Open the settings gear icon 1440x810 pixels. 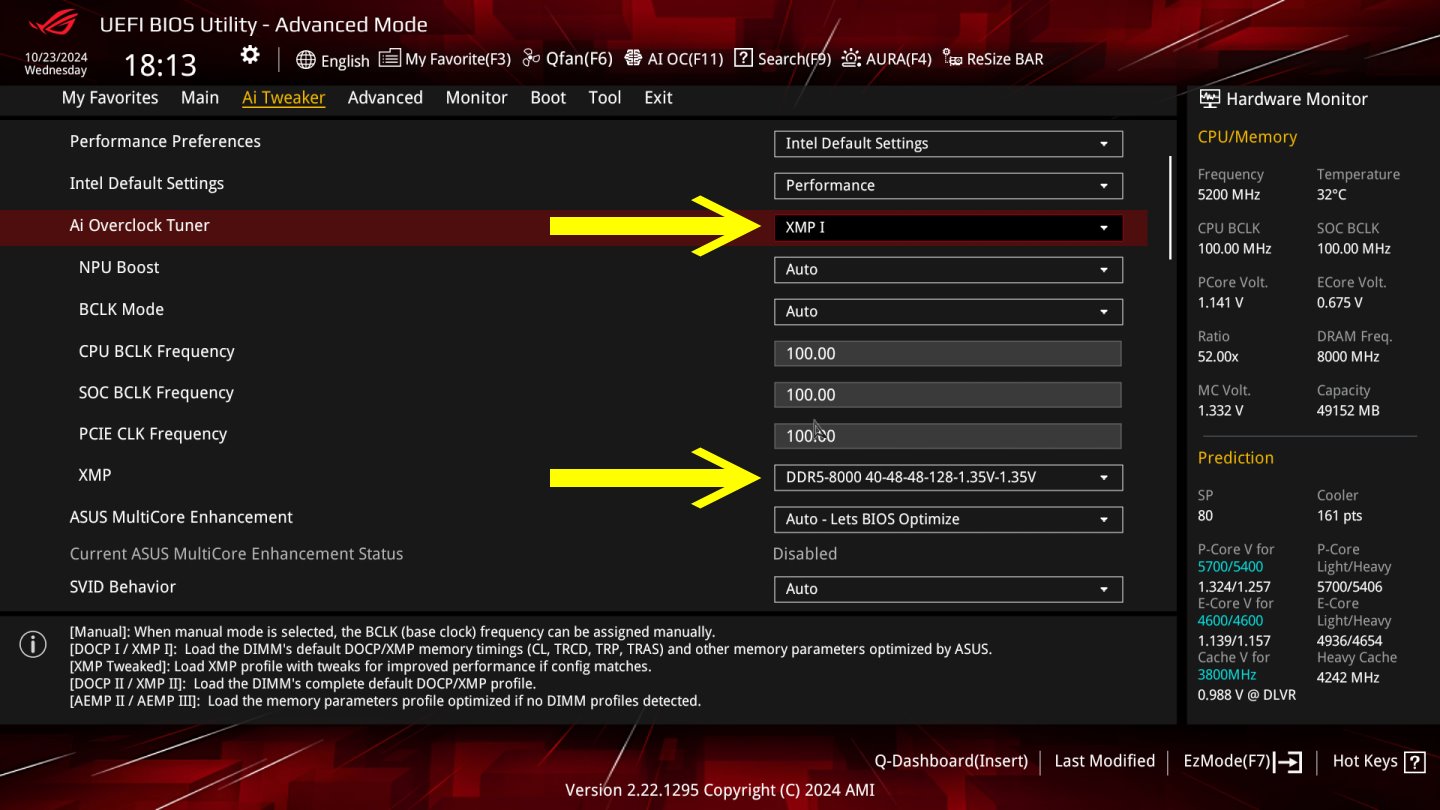250,55
